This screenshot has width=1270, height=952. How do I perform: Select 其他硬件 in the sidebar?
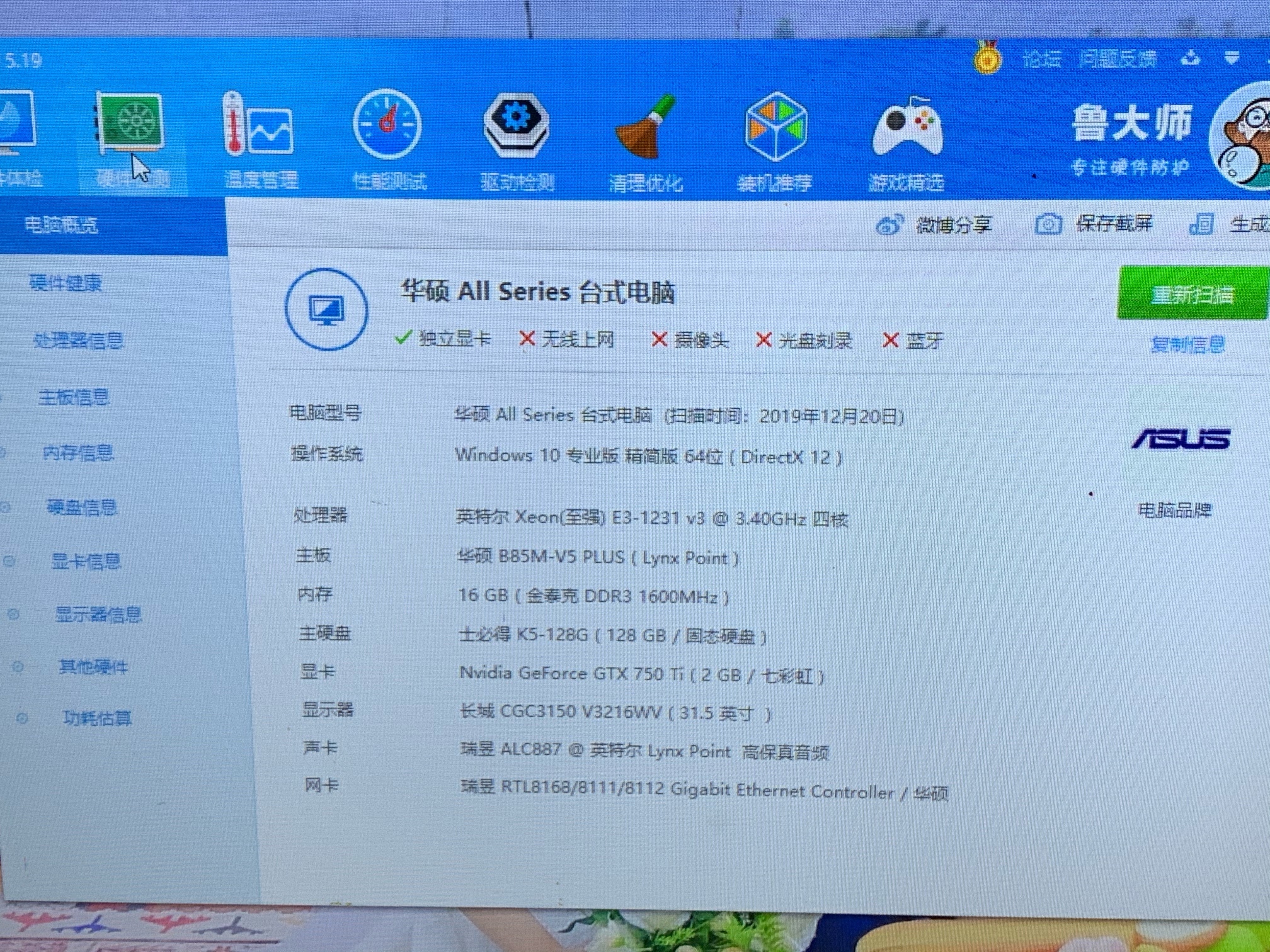pos(93,666)
